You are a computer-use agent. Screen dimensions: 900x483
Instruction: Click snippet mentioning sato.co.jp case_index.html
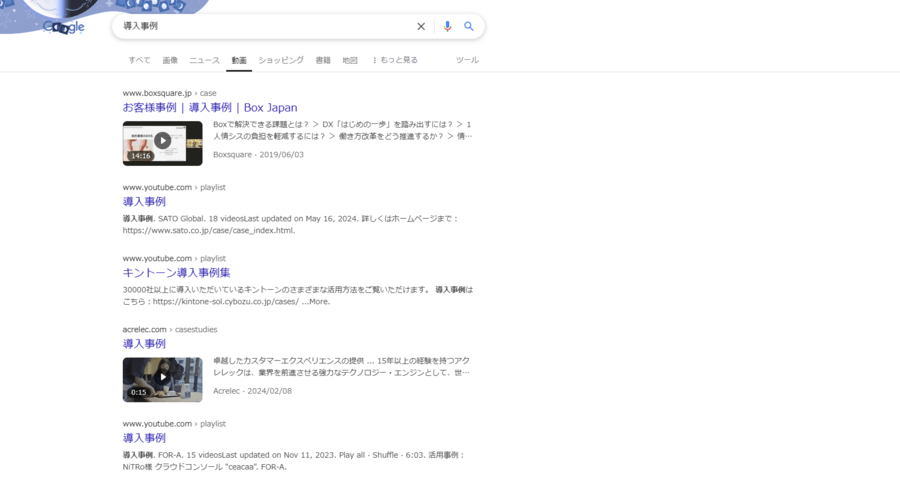290,225
